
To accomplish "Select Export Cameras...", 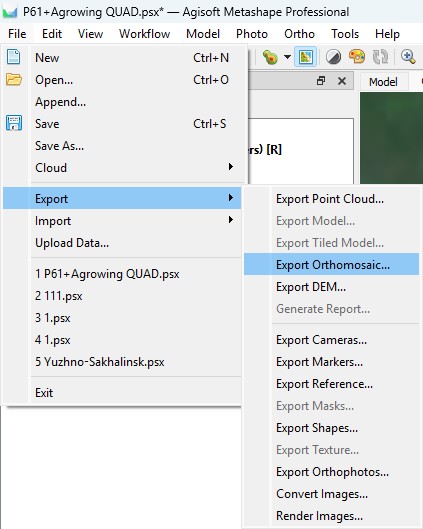I will click(332, 340).
